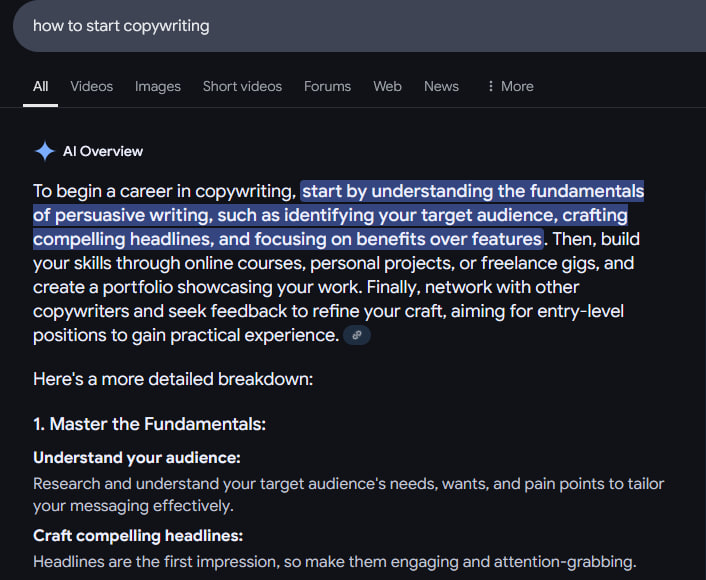Switch to the Videos tab

[91, 86]
